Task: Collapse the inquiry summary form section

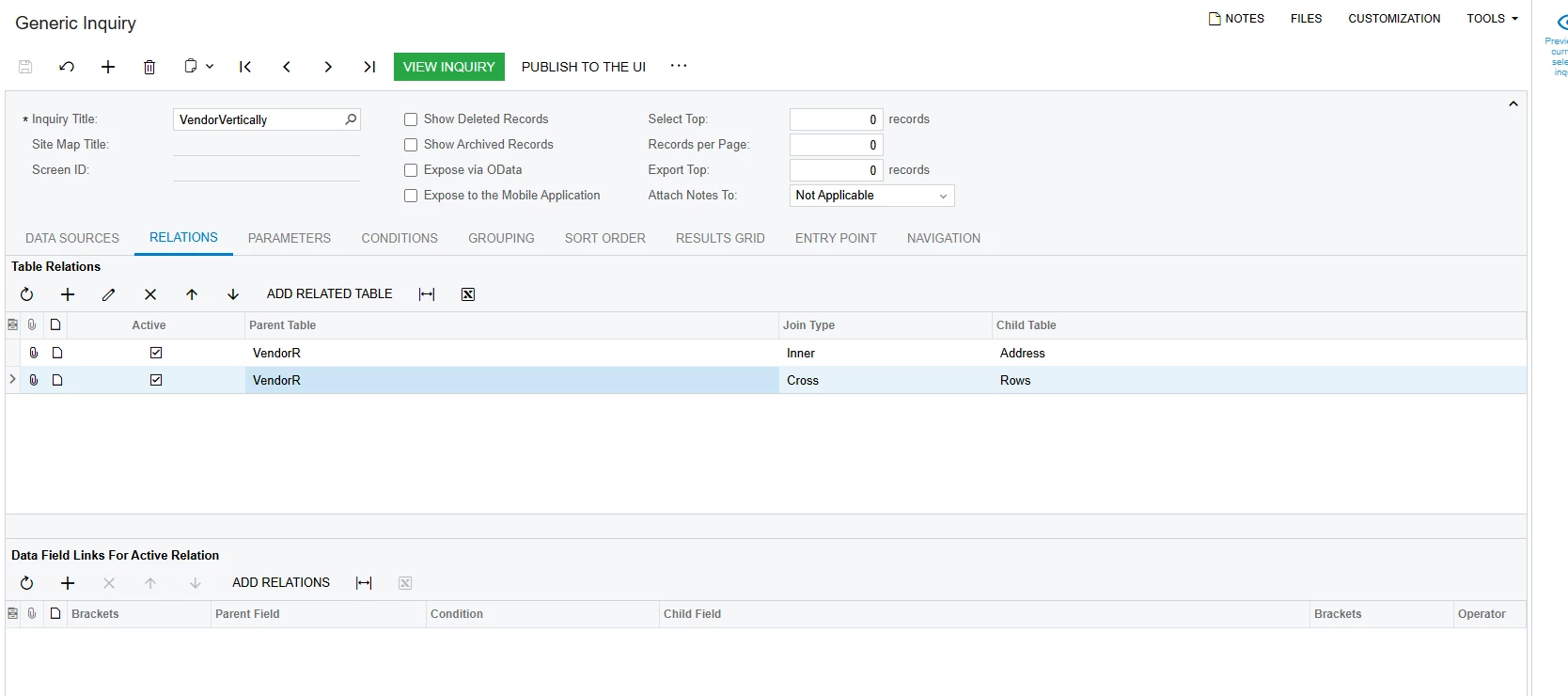Action: 1513,103
